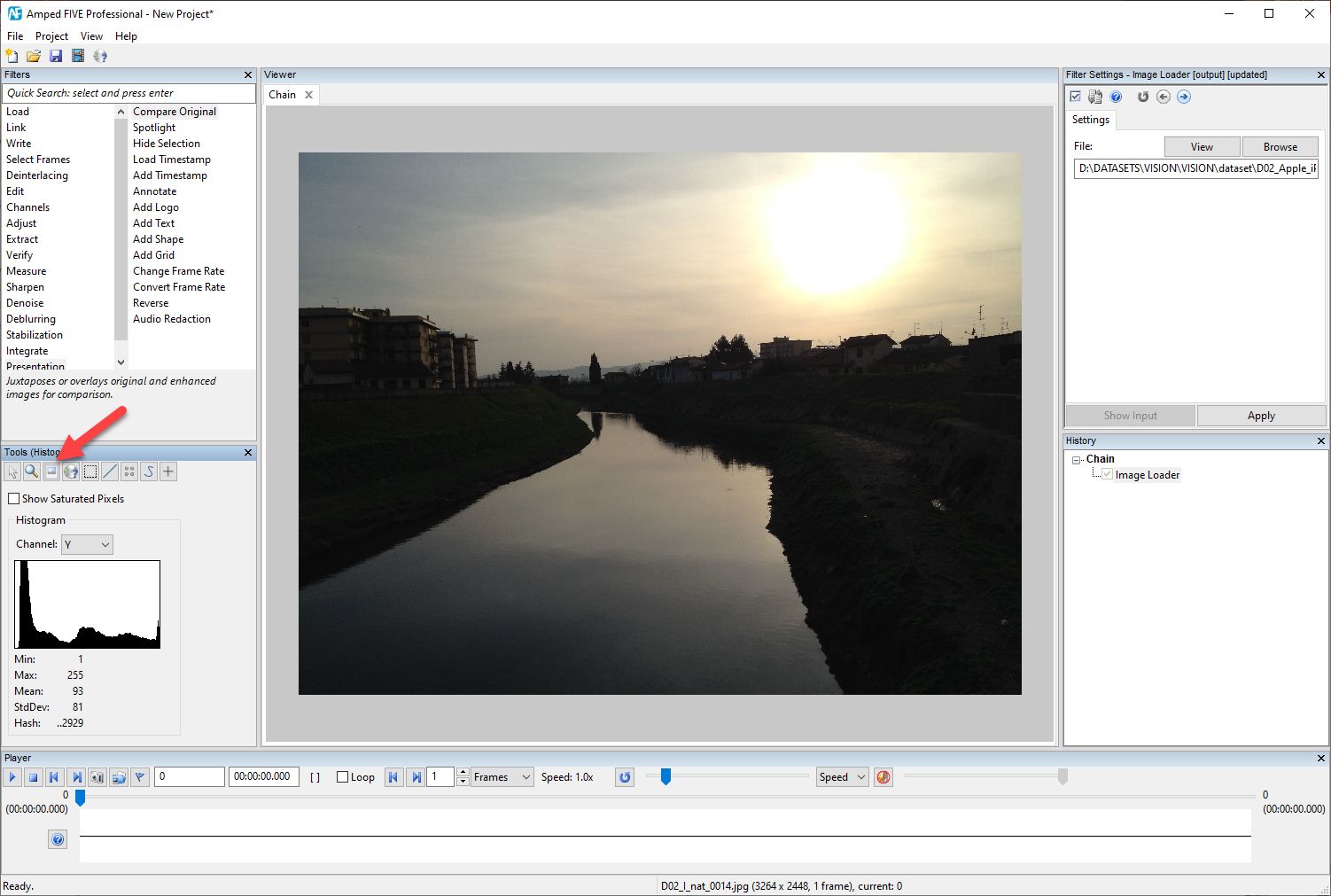Image resolution: width=1331 pixels, height=896 pixels.
Task: Click the Browse button for file
Action: coord(1280,147)
